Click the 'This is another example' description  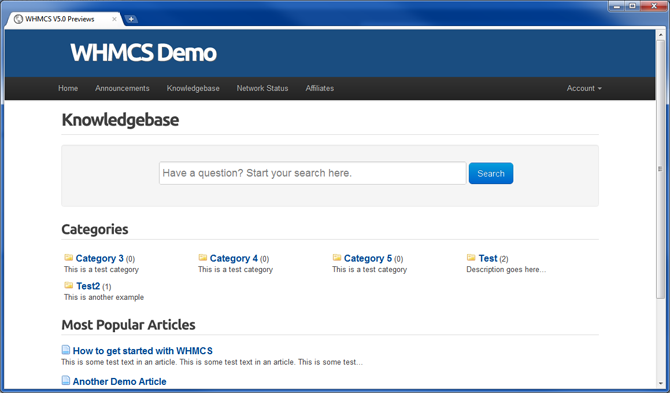[x=104, y=297]
